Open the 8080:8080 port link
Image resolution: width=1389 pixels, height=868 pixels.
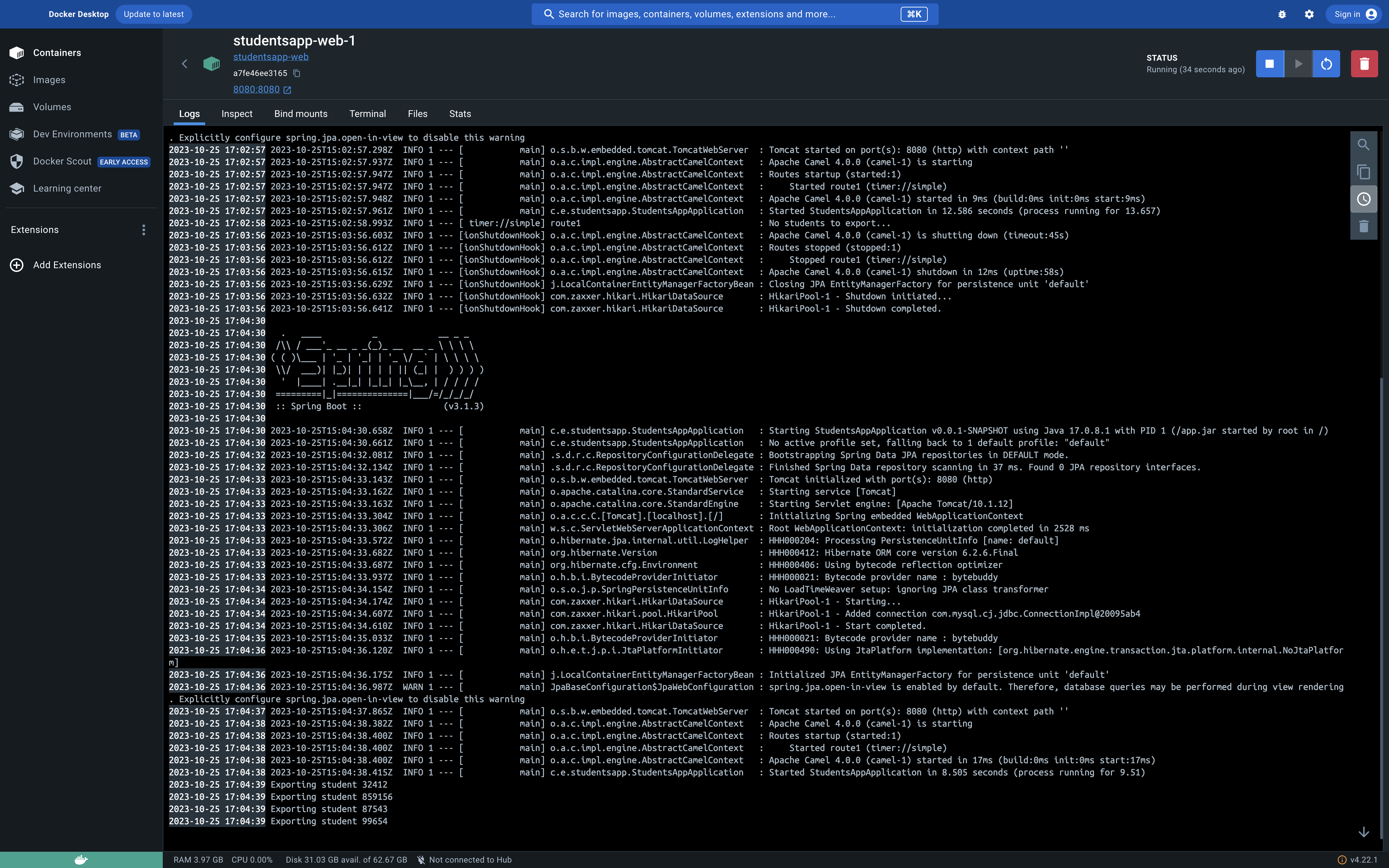tap(257, 90)
